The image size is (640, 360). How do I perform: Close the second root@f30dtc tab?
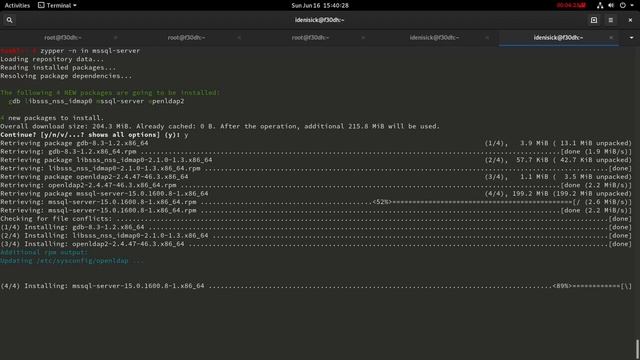click(x=239, y=38)
